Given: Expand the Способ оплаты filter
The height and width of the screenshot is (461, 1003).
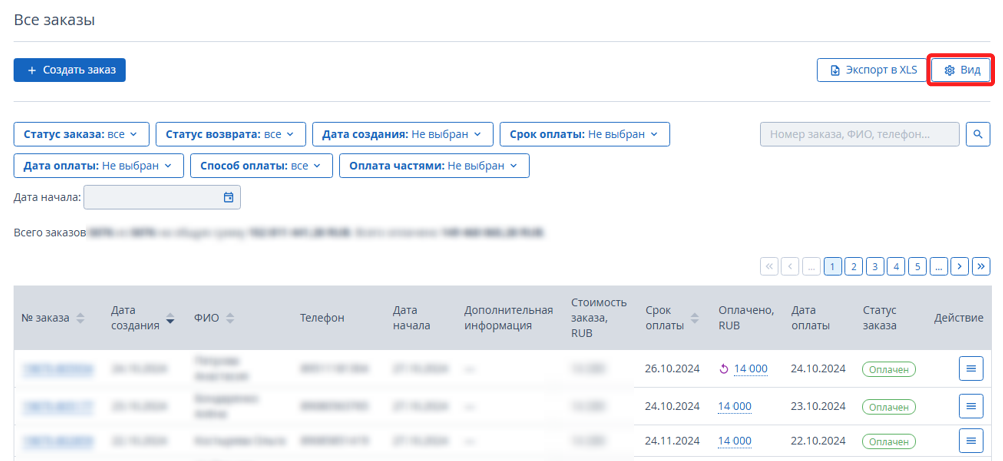Looking at the screenshot, I should coord(261,166).
